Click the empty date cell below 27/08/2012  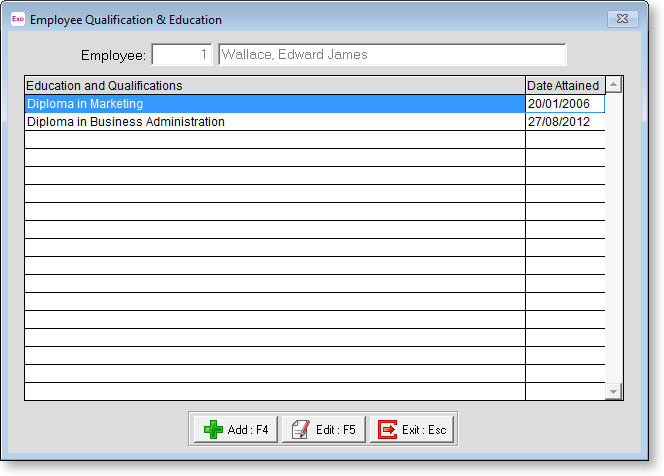(x=564, y=140)
